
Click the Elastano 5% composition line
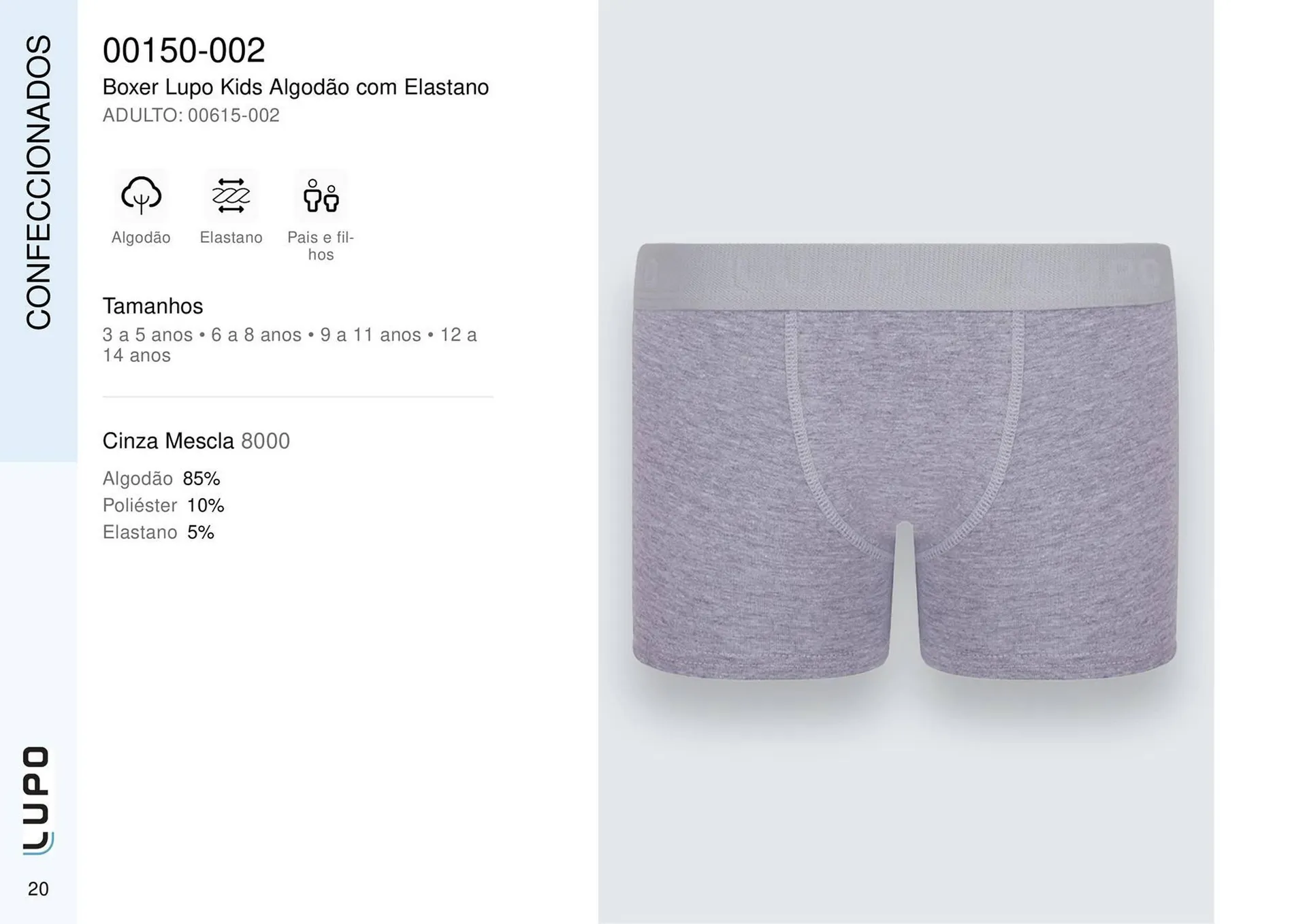[158, 532]
